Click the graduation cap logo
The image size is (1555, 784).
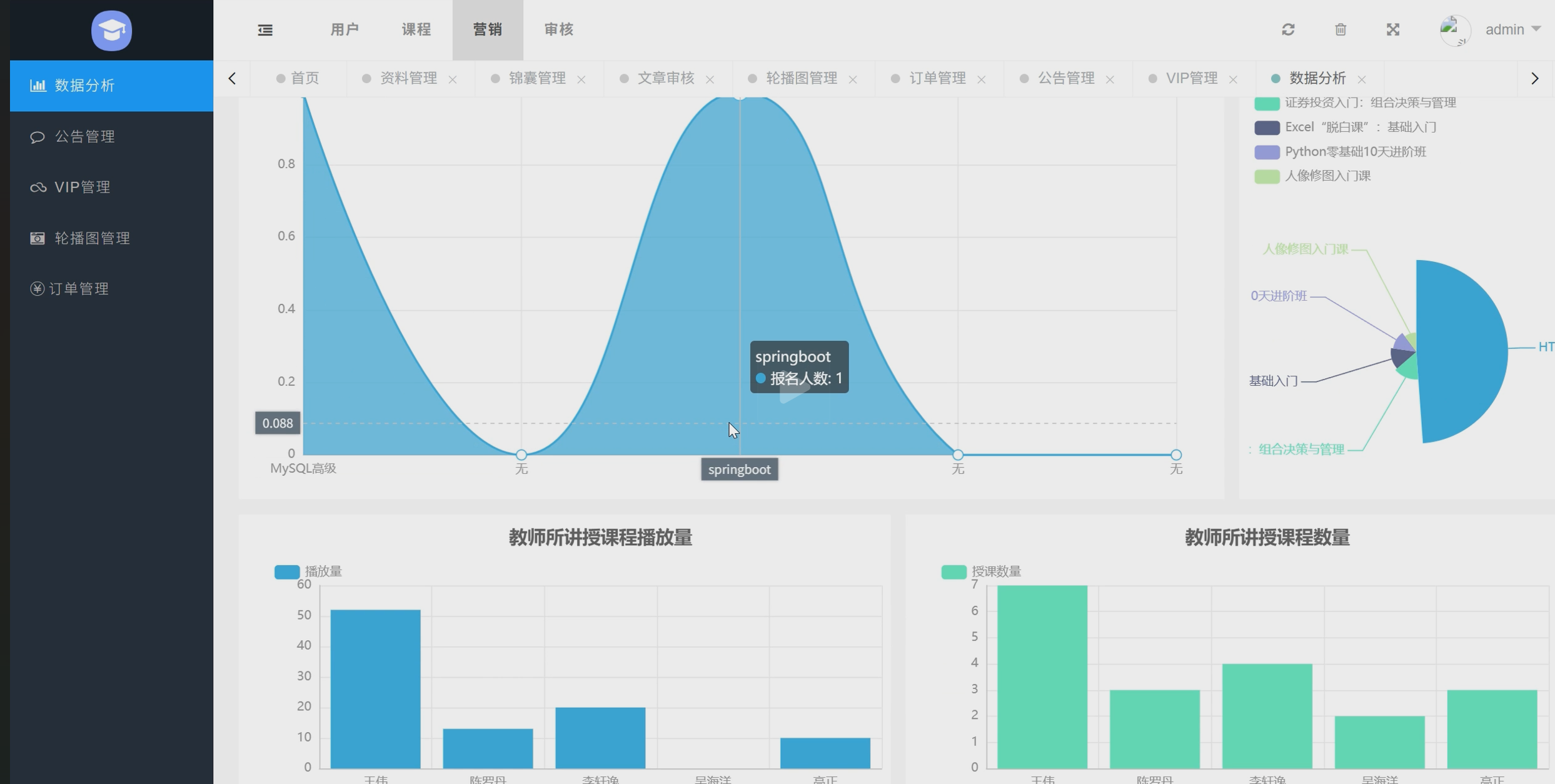(111, 30)
